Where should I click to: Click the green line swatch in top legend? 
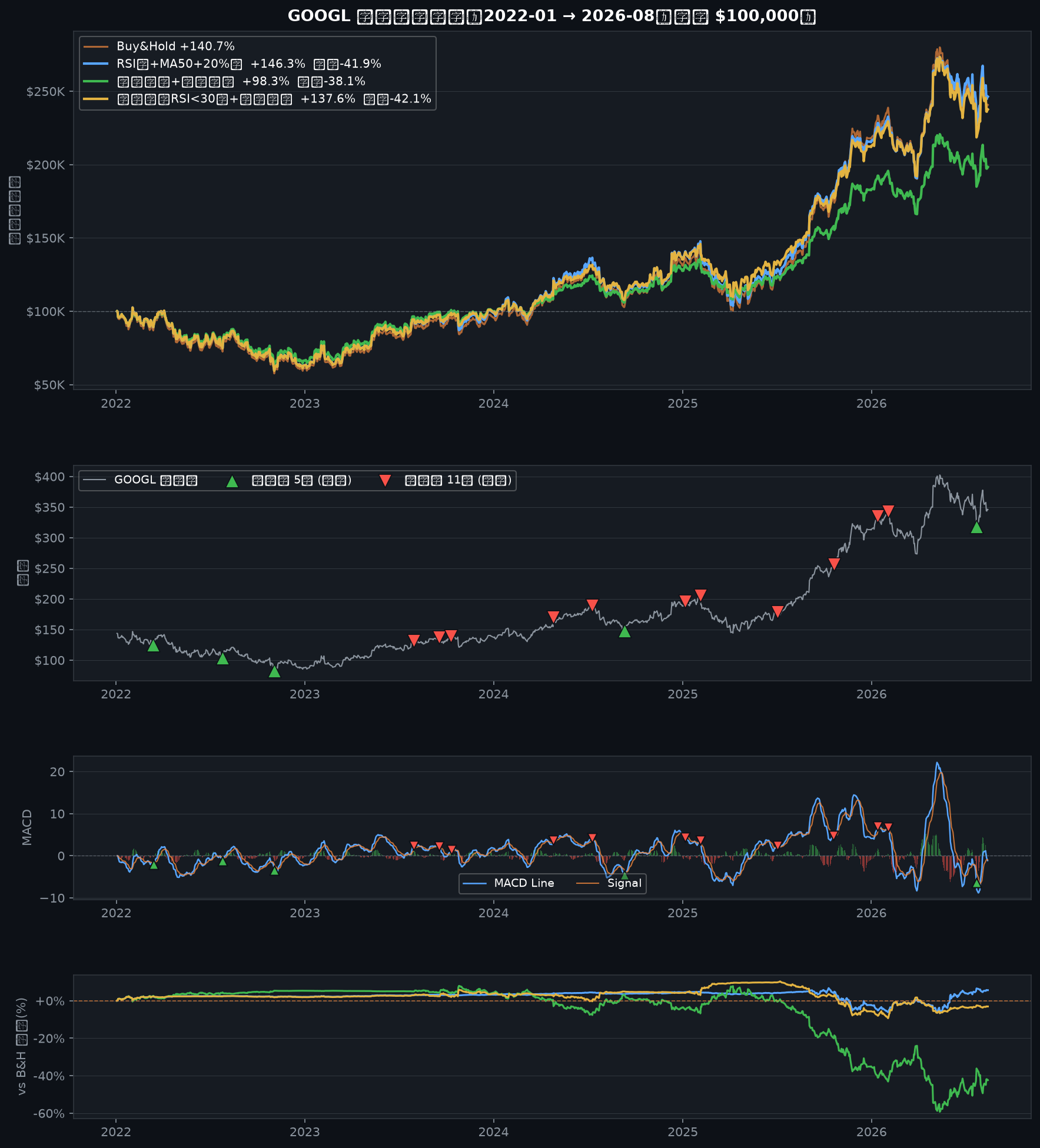click(x=96, y=81)
